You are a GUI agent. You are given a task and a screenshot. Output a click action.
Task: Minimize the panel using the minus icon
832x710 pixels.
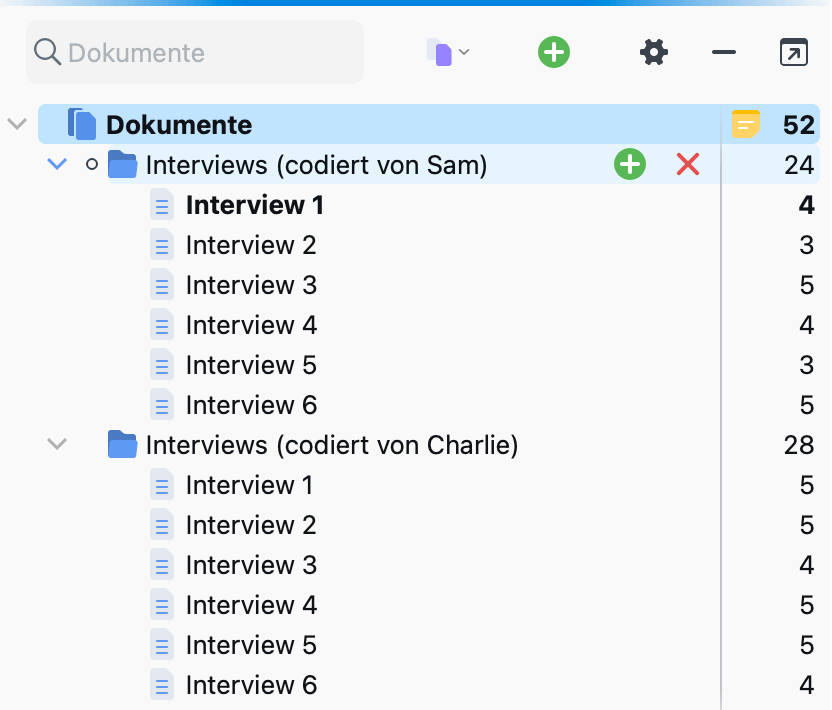click(x=723, y=52)
